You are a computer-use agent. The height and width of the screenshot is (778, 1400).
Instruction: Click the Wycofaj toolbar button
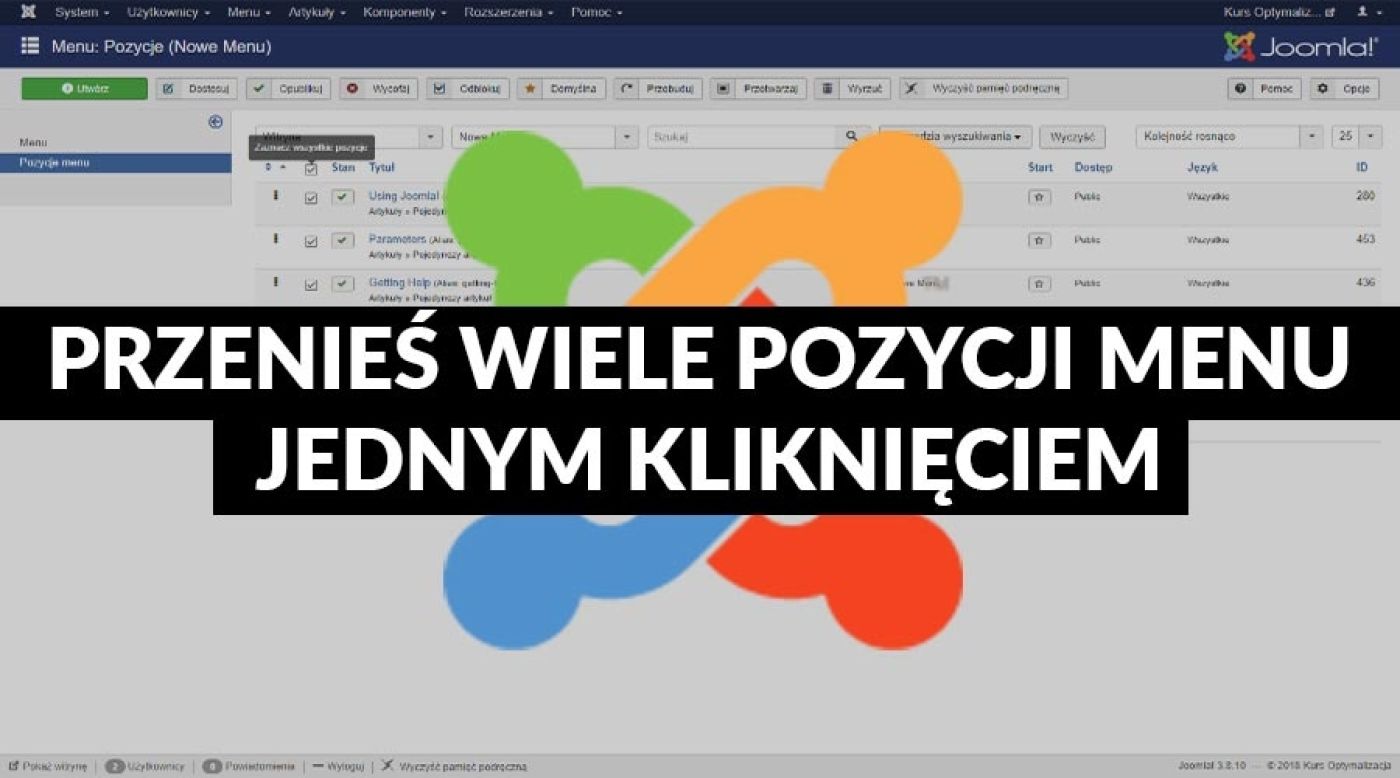coord(378,89)
